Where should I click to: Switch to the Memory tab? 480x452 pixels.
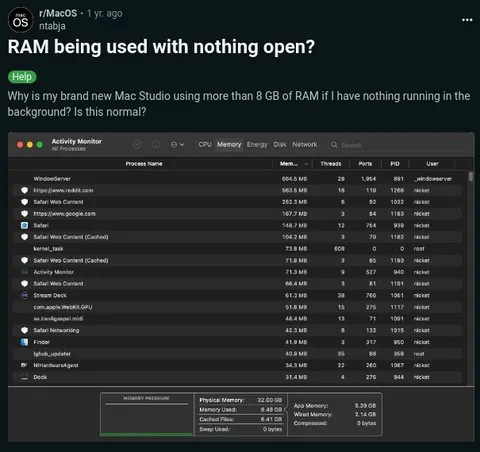229,144
